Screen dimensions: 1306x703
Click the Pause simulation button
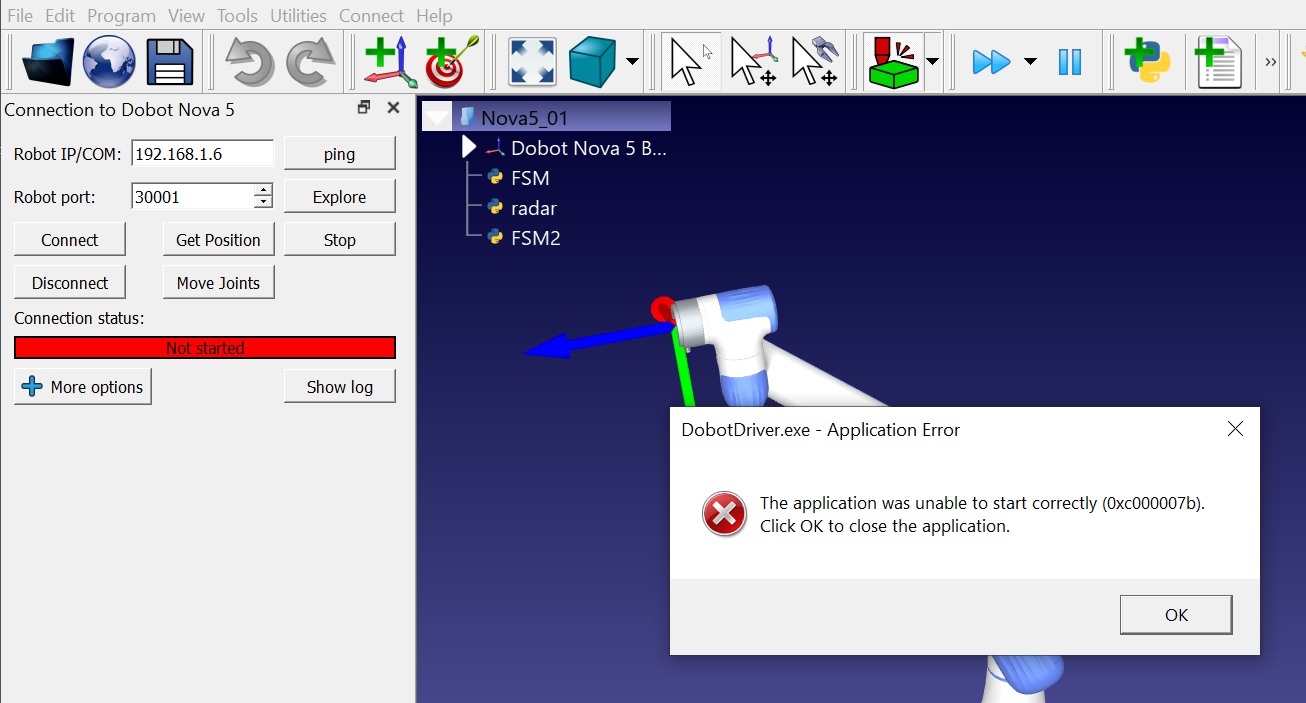[1069, 62]
